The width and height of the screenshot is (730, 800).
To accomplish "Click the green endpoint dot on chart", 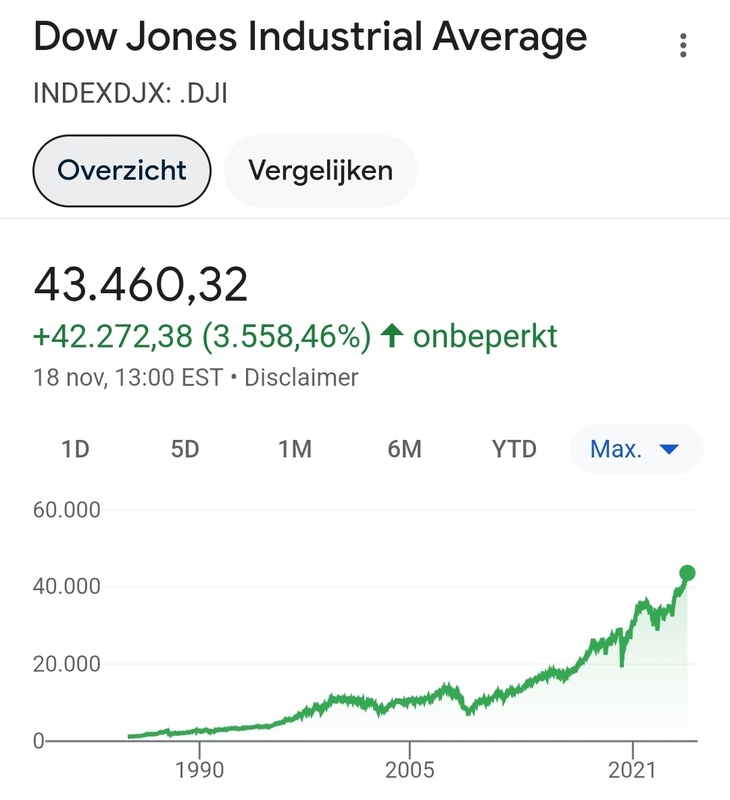I will pyautogui.click(x=687, y=573).
